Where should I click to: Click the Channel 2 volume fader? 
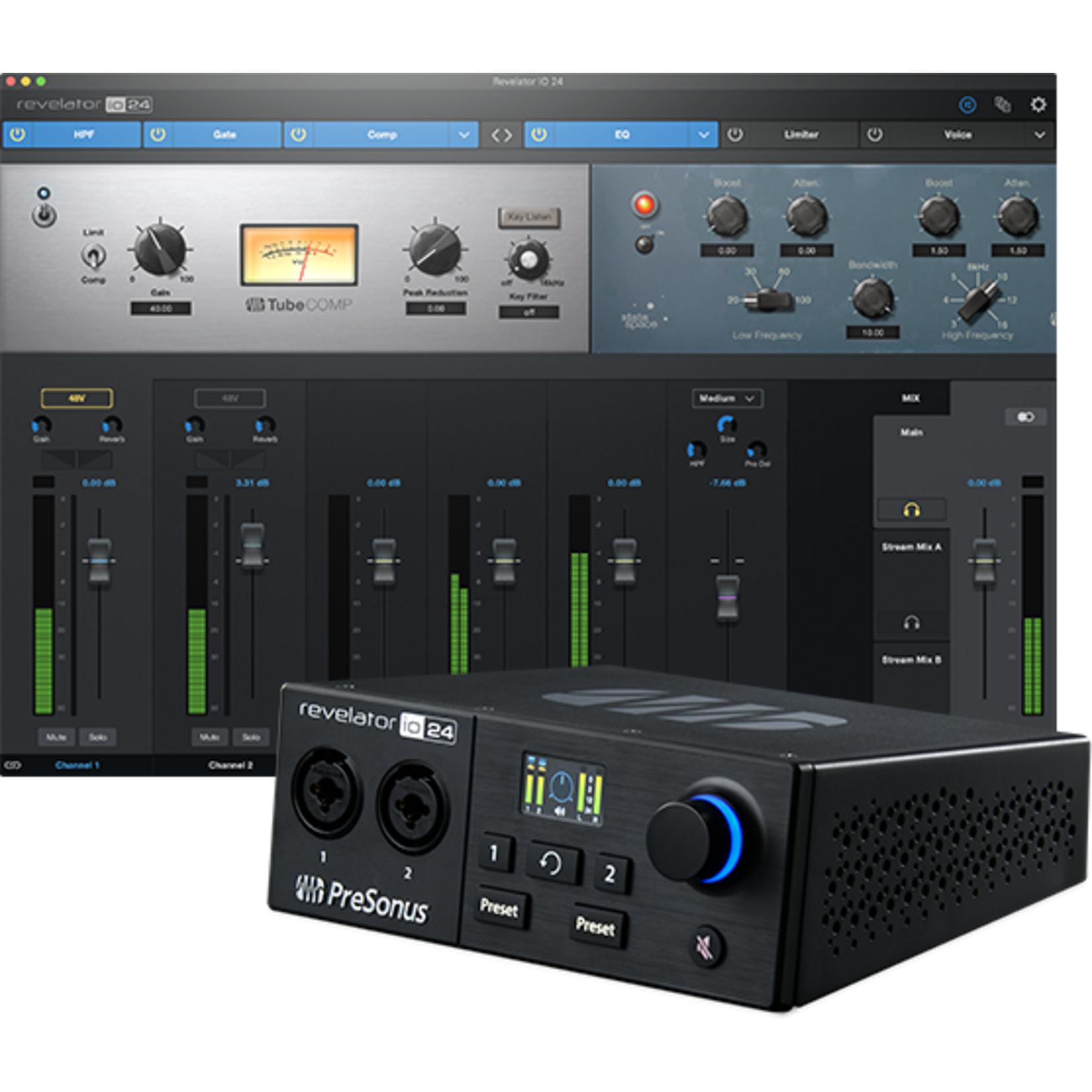tap(253, 546)
